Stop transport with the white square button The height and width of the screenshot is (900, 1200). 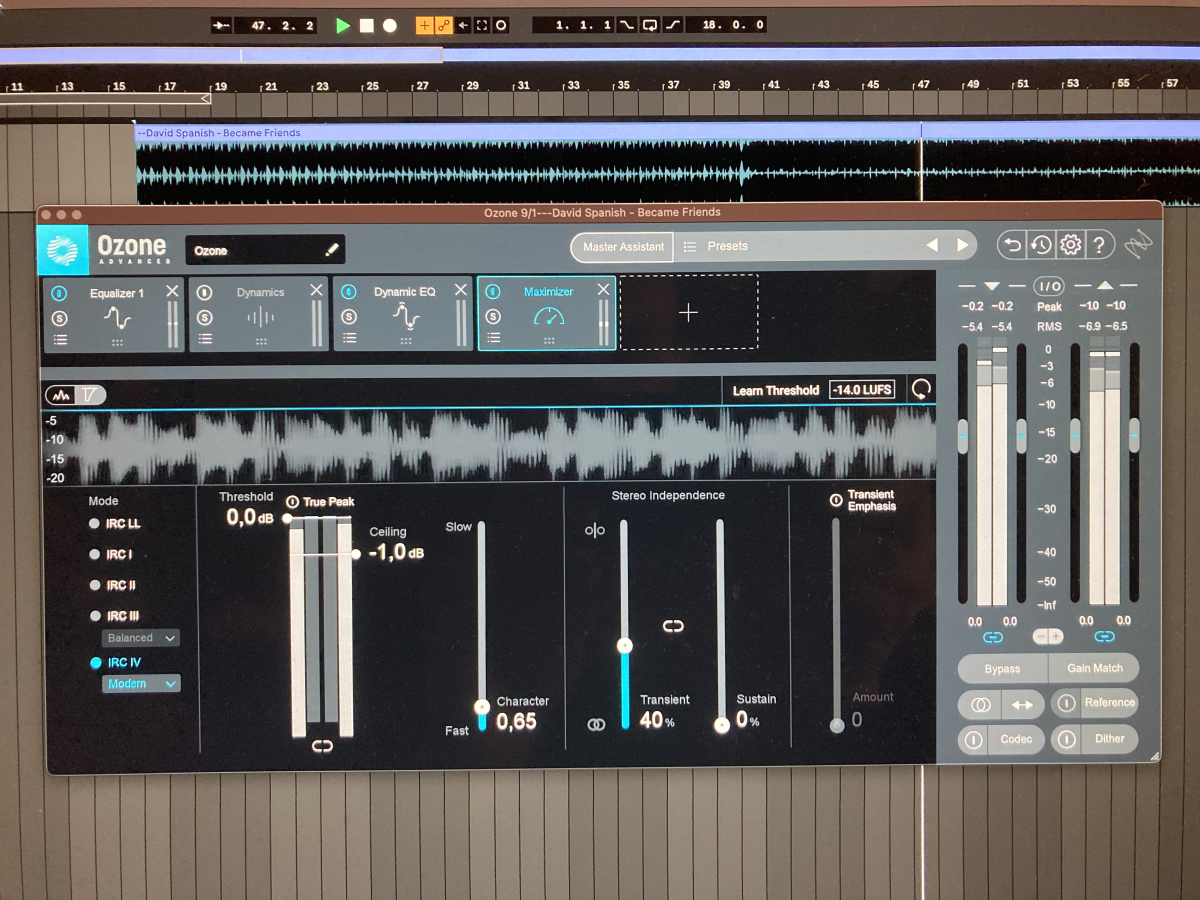[367, 25]
